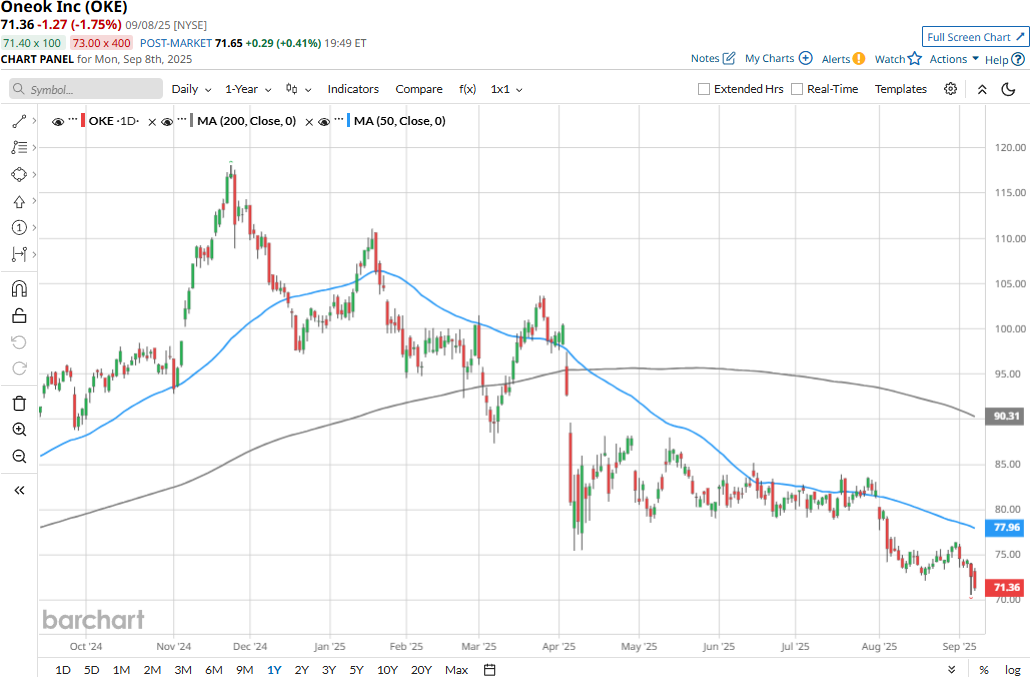Toggle percent scale with % button
1030x677 pixels.
[x=983, y=670]
